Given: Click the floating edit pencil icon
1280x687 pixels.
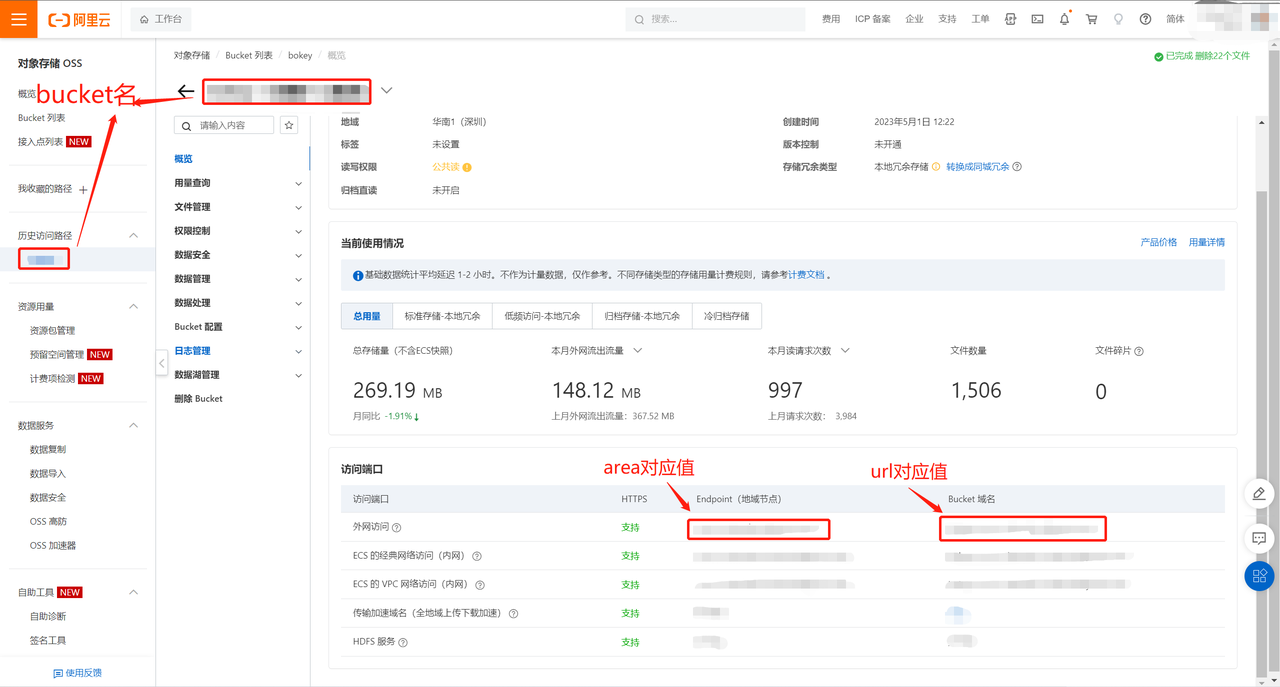Looking at the screenshot, I should coord(1259,494).
